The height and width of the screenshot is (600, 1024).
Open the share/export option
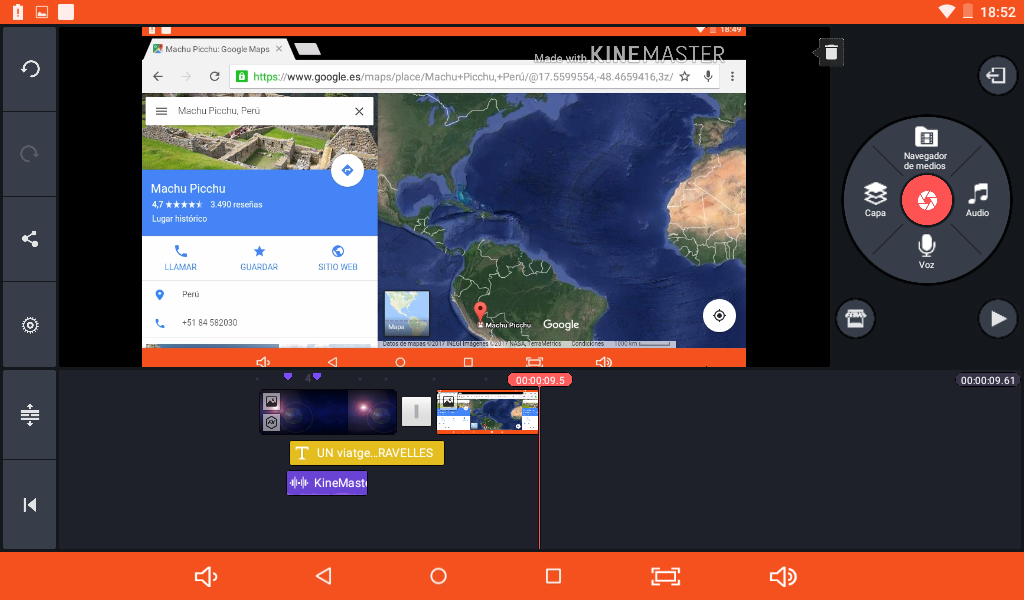coord(30,239)
